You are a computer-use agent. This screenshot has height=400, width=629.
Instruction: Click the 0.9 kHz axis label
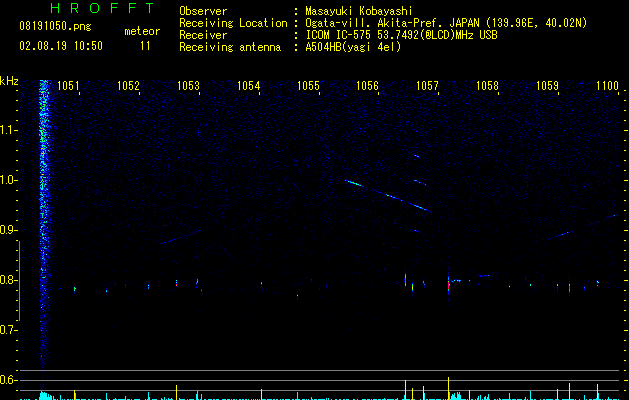coord(8,230)
